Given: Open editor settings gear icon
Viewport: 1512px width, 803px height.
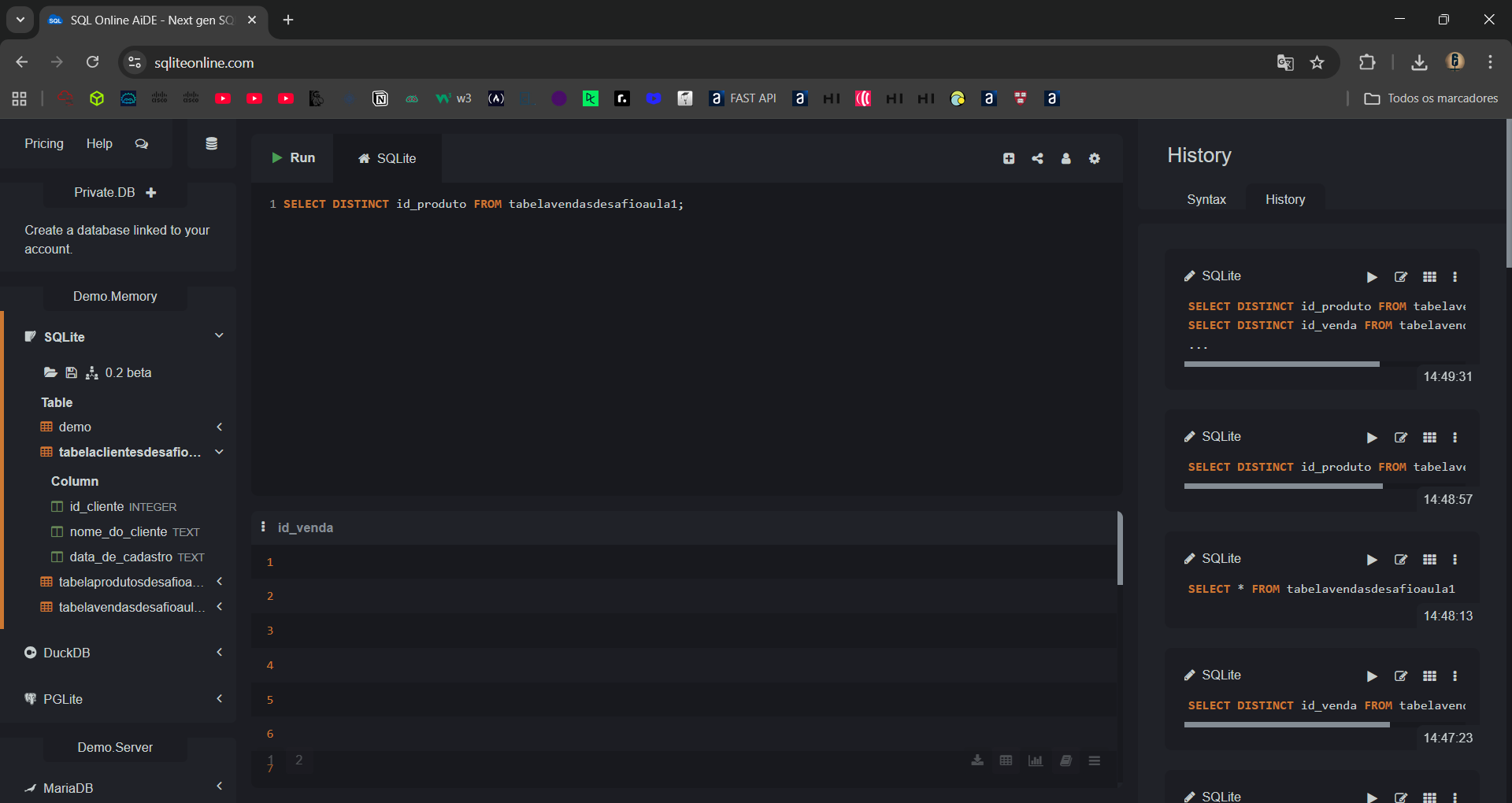Looking at the screenshot, I should pyautogui.click(x=1094, y=159).
